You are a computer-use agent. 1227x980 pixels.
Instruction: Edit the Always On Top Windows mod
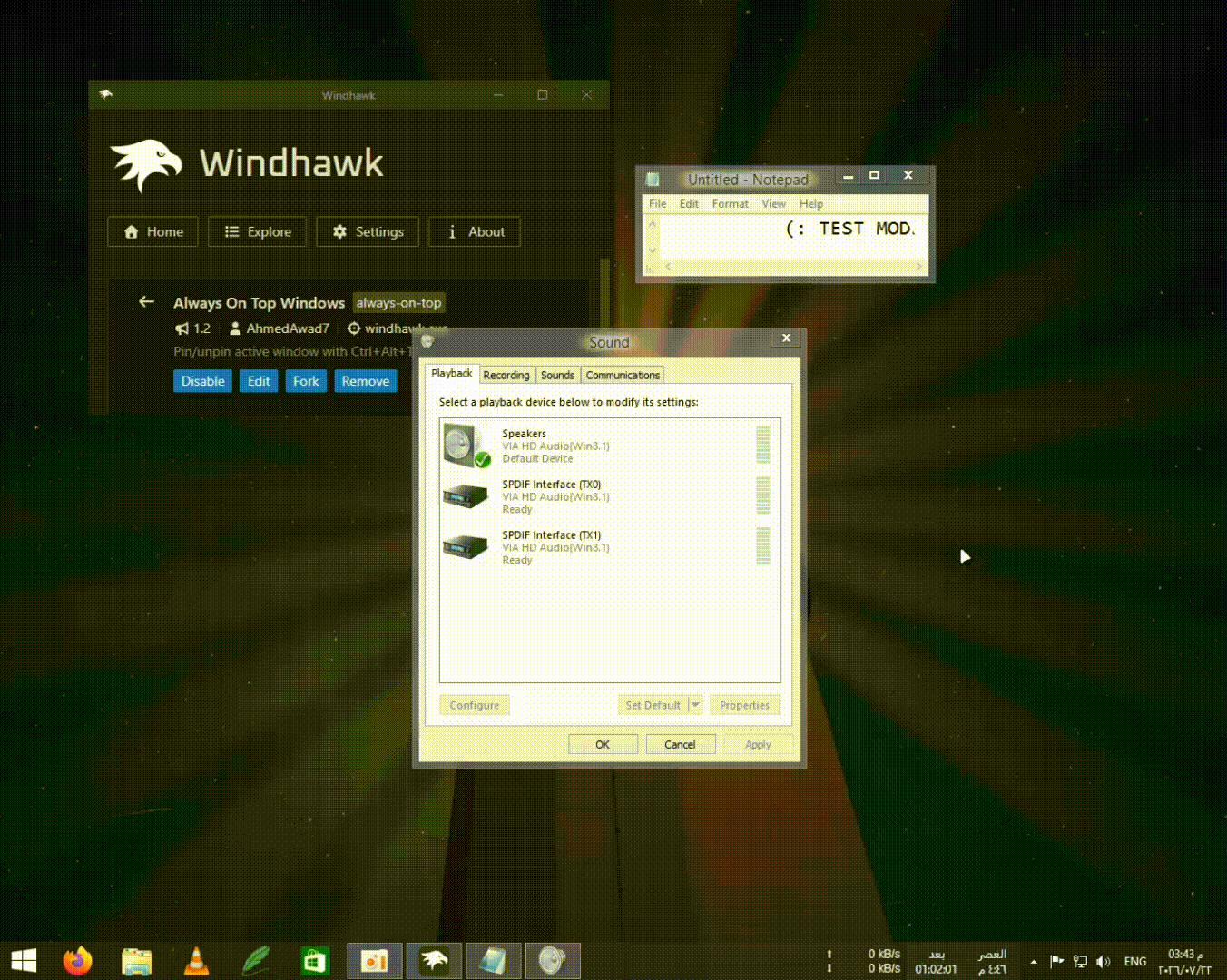[259, 381]
